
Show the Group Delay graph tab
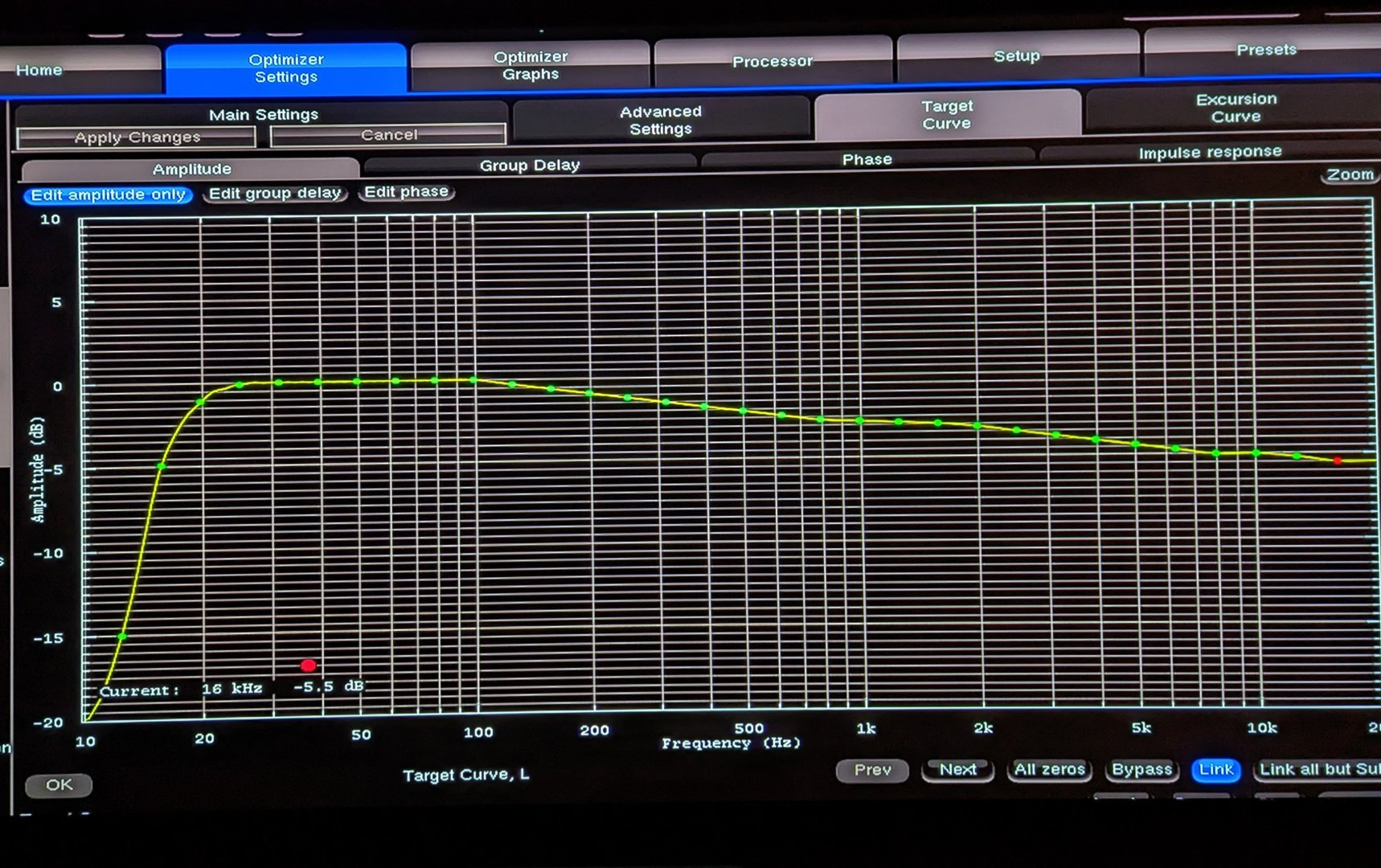point(530,165)
